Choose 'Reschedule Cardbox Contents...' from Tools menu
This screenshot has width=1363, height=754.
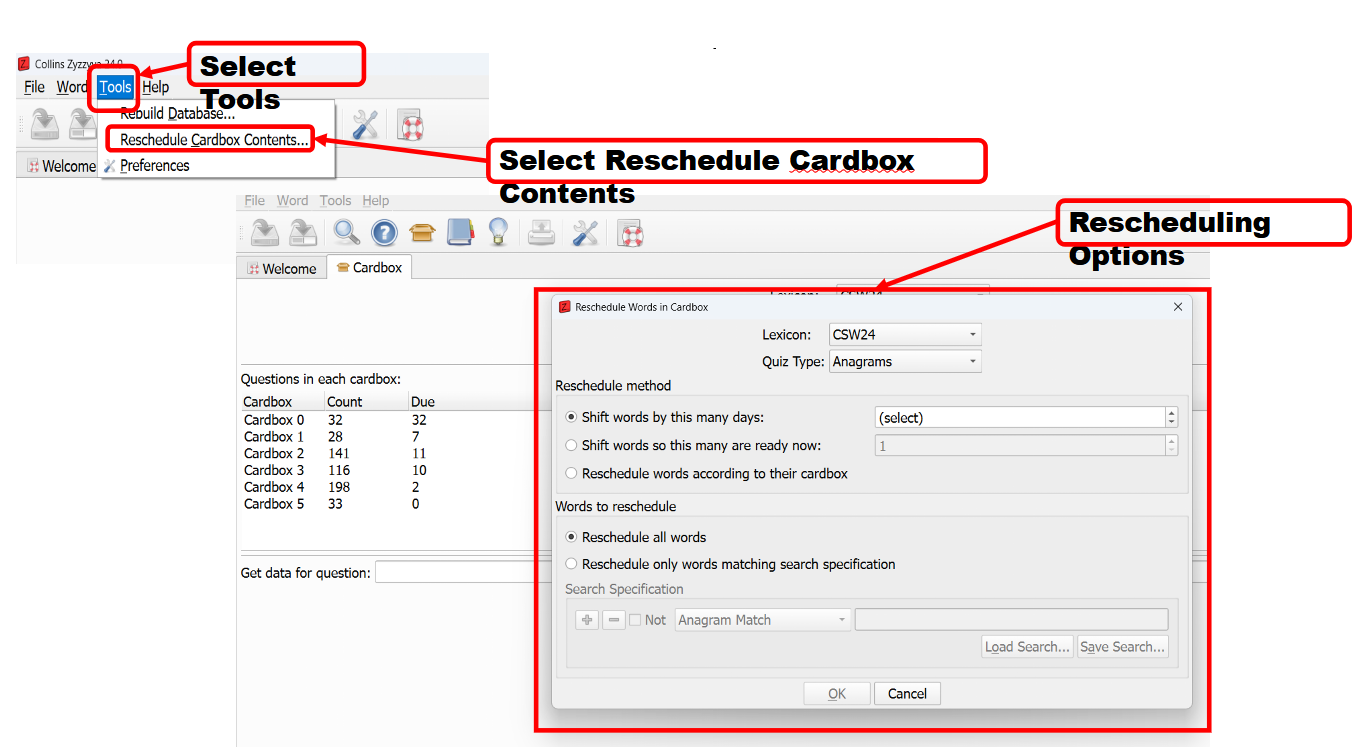213,140
